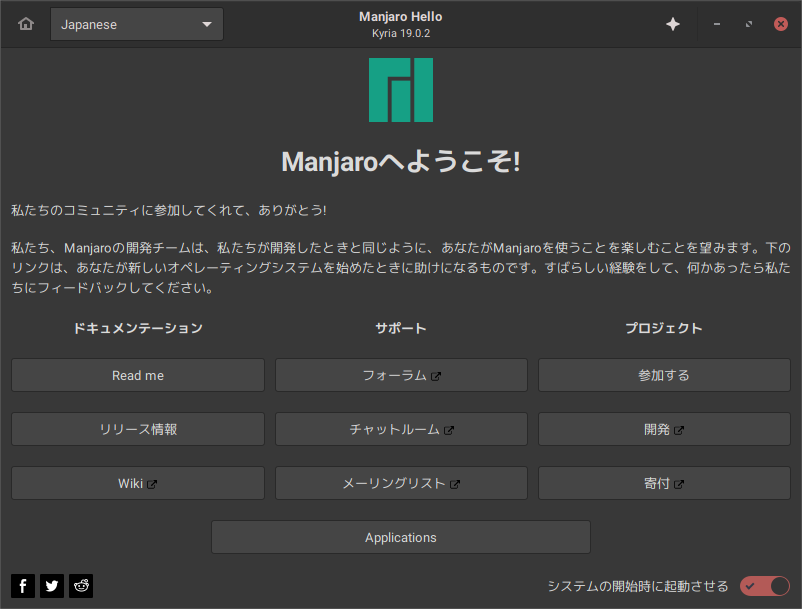The height and width of the screenshot is (609, 802).
Task: Click the Kyria 19.0.2 version subtitle
Action: click(x=401, y=33)
